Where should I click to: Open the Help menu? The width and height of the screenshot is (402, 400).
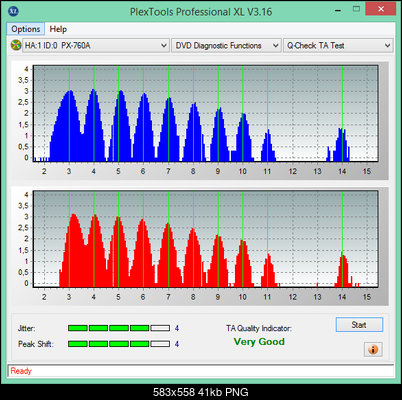(58, 29)
